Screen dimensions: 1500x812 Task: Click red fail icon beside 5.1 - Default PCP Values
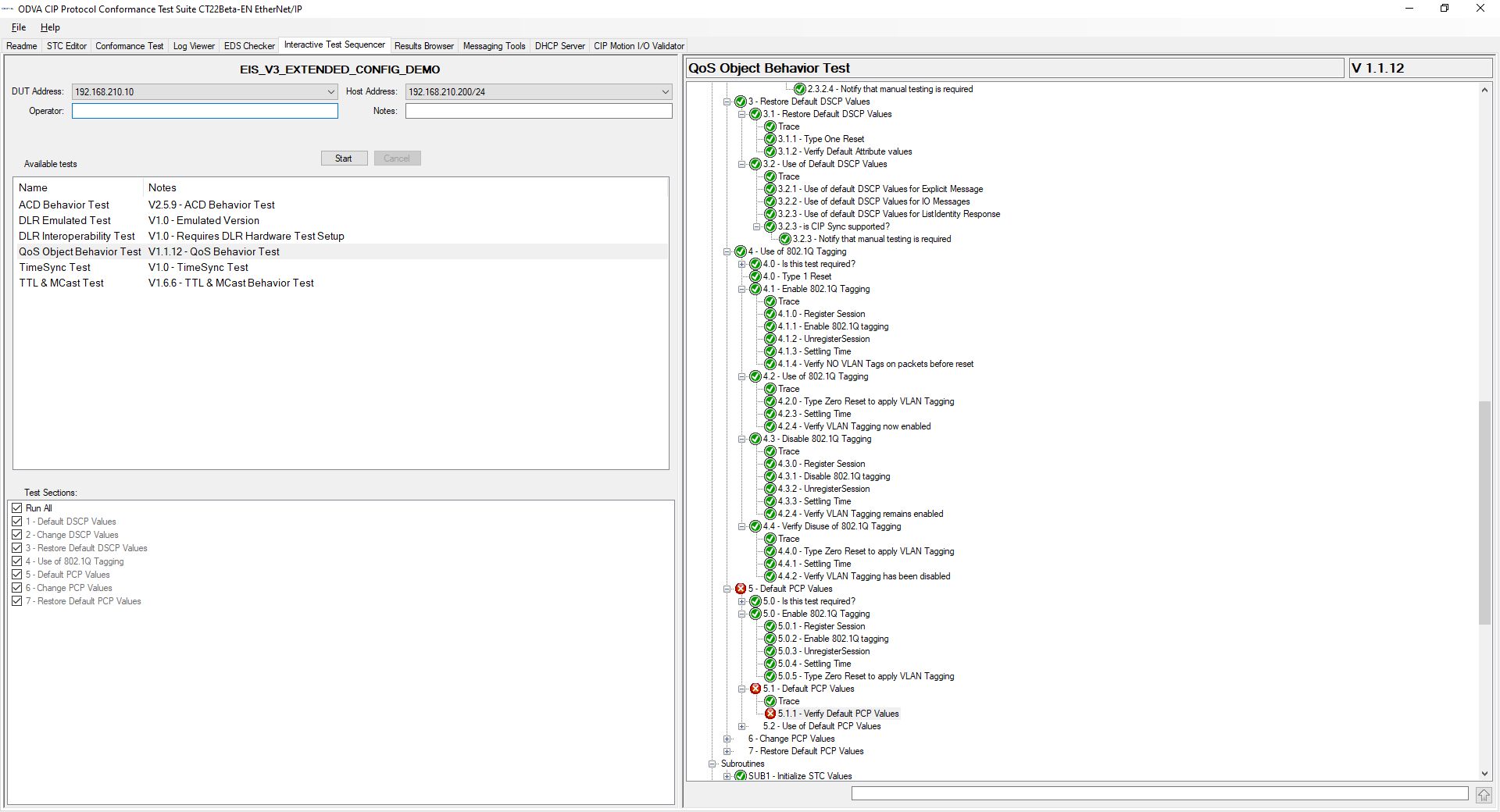coord(755,689)
